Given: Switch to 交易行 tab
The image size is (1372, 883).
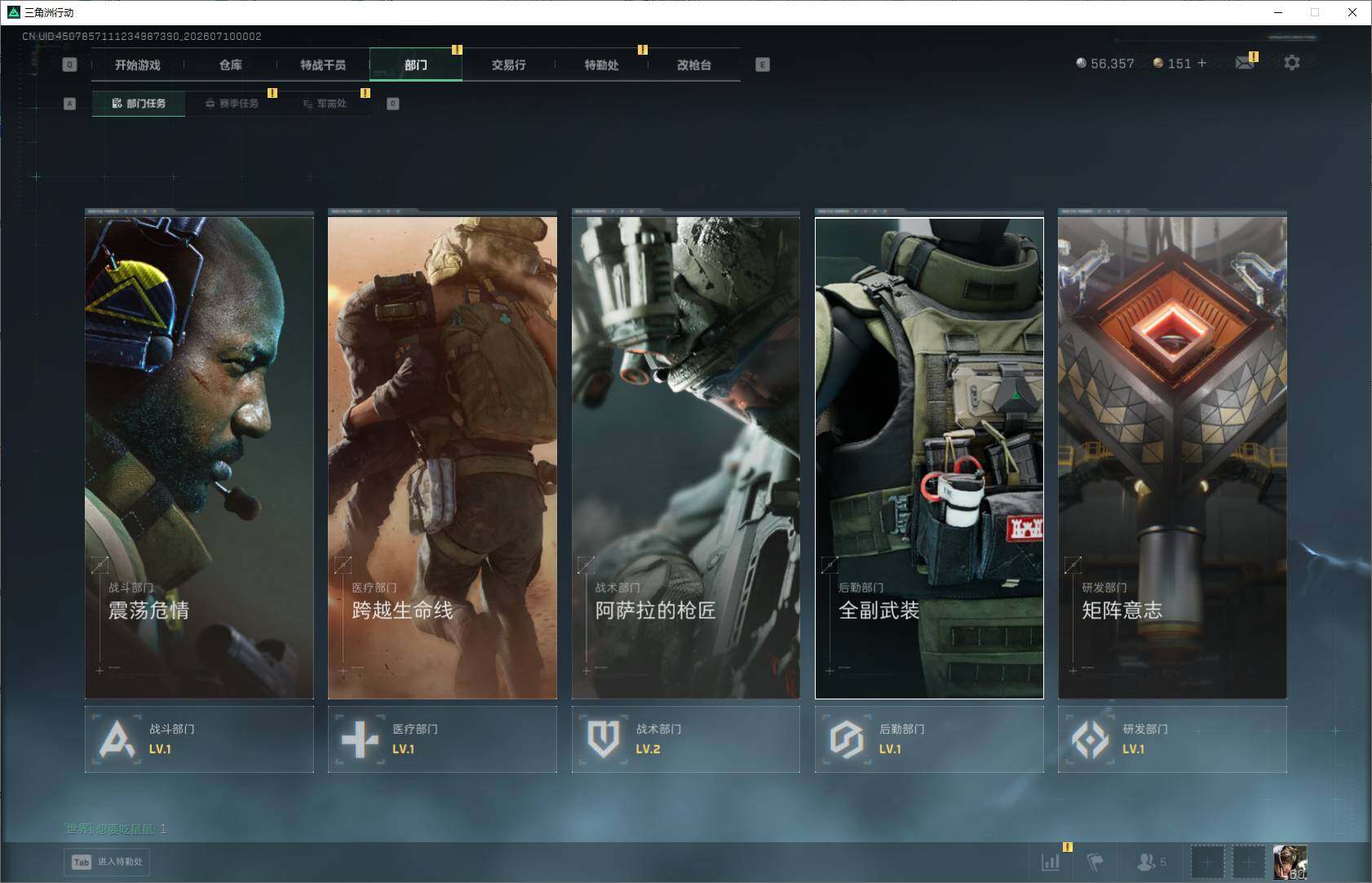Looking at the screenshot, I should 508,64.
